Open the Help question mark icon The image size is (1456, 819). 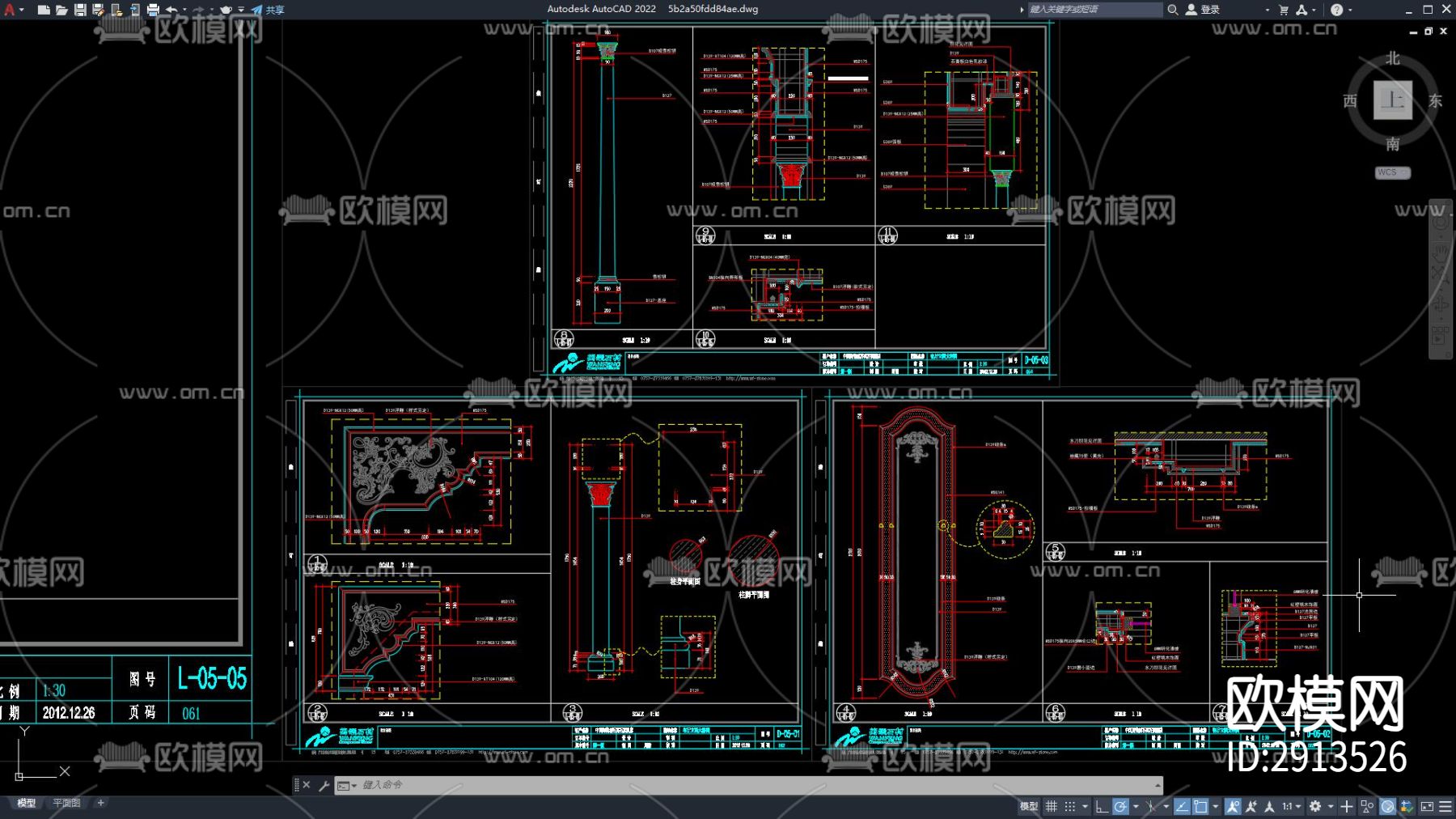click(x=1336, y=10)
